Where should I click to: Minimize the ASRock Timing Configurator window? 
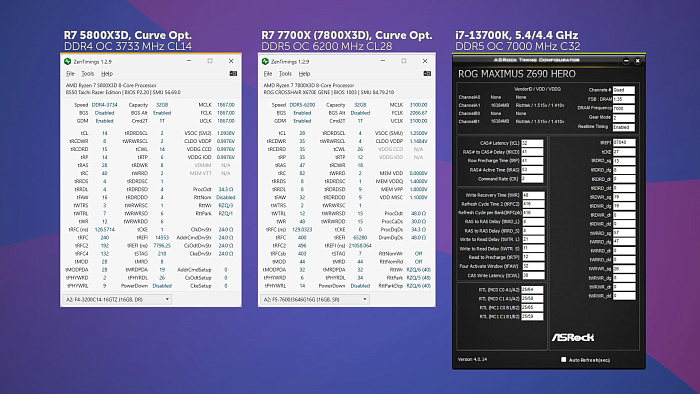coord(626,61)
